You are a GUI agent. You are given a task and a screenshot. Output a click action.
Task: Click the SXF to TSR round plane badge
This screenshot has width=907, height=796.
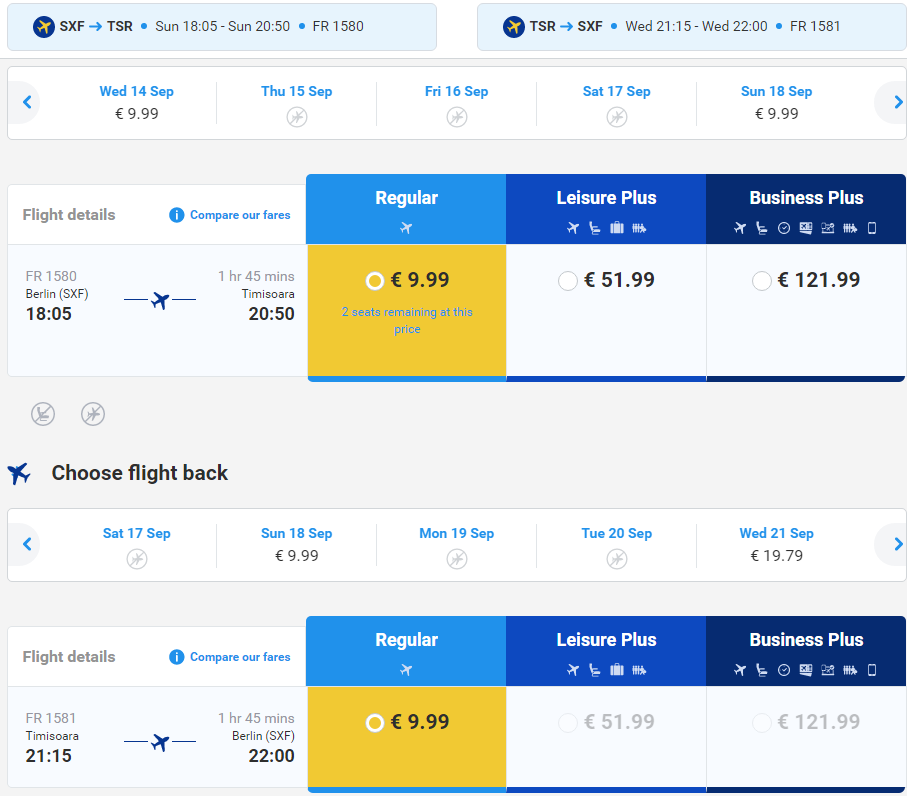click(x=43, y=27)
